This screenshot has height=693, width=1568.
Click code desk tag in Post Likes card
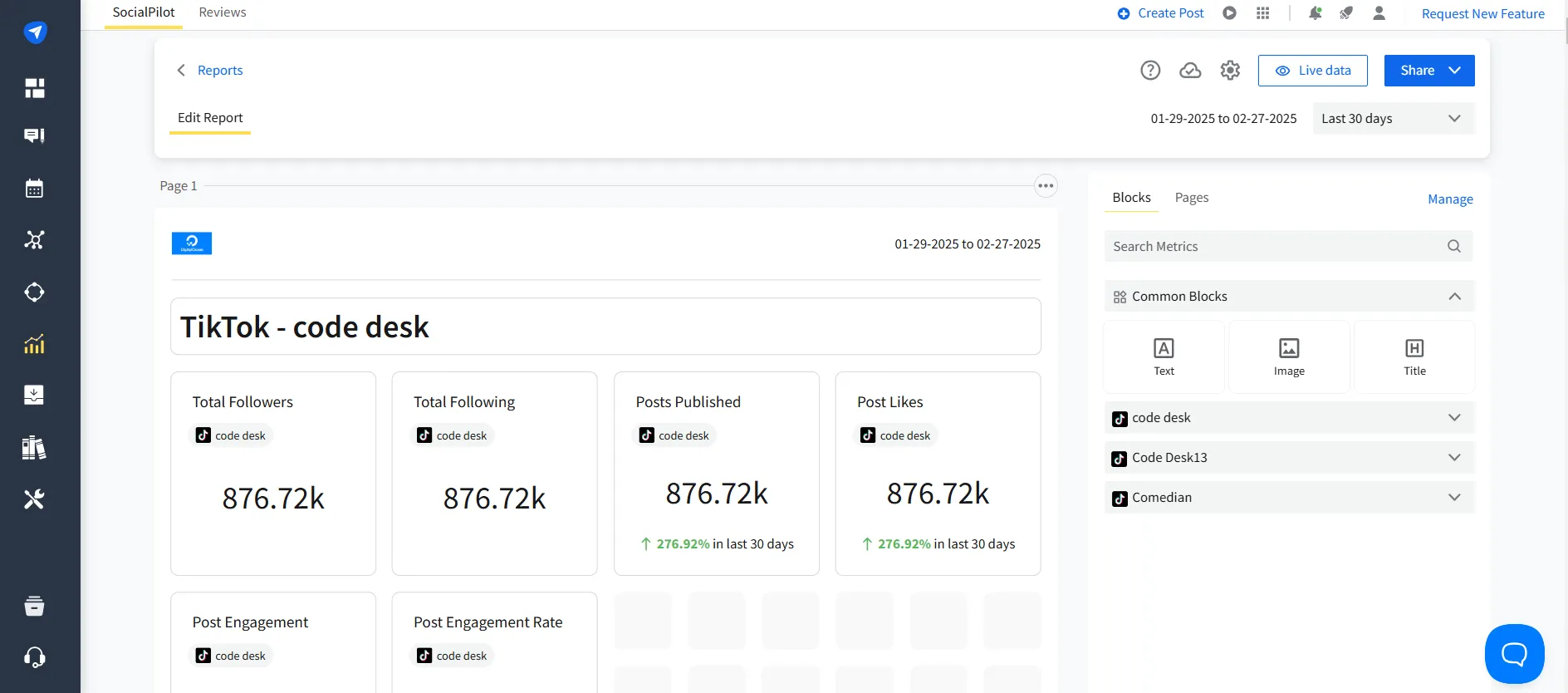pos(896,435)
